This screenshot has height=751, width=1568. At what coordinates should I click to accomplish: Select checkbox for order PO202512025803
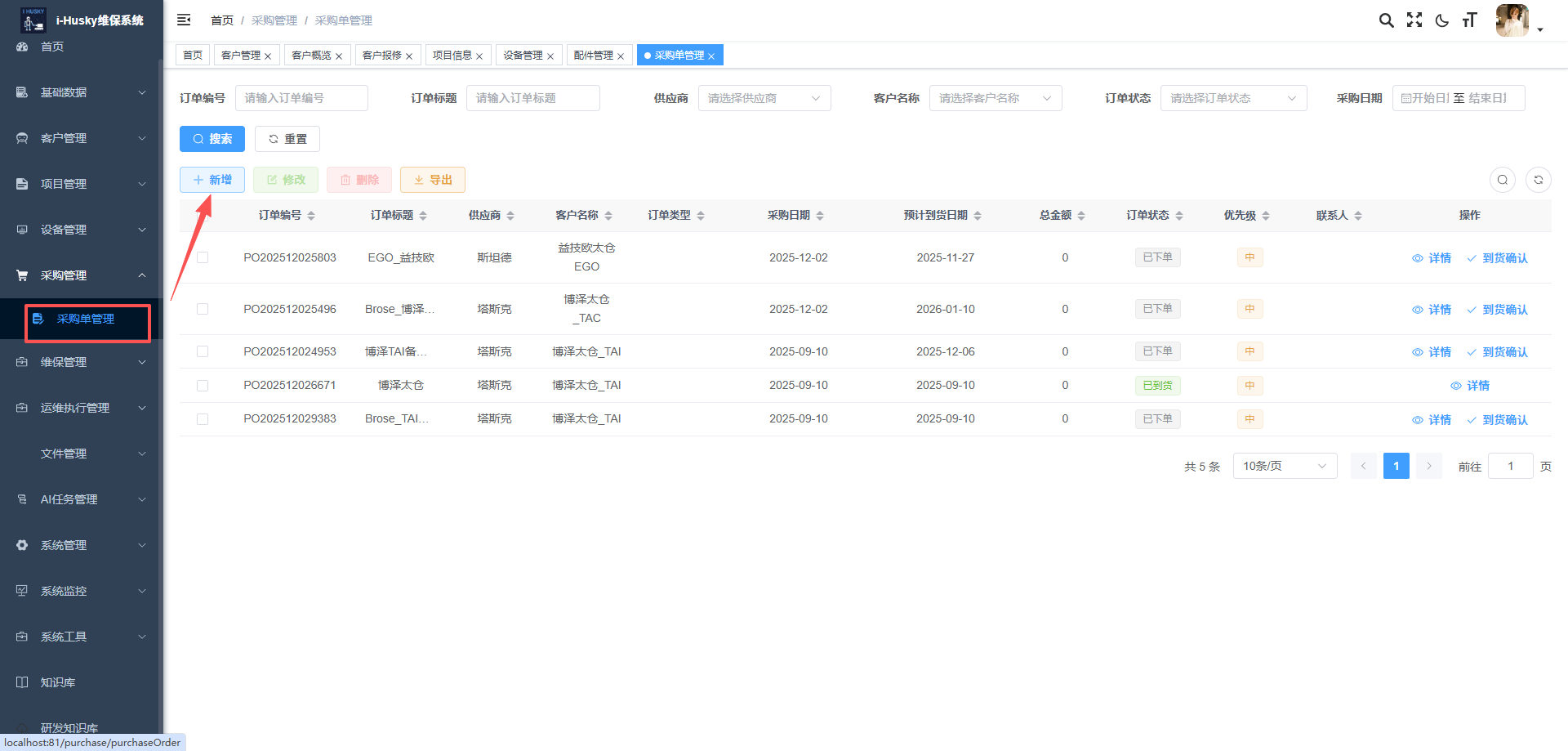click(x=203, y=257)
